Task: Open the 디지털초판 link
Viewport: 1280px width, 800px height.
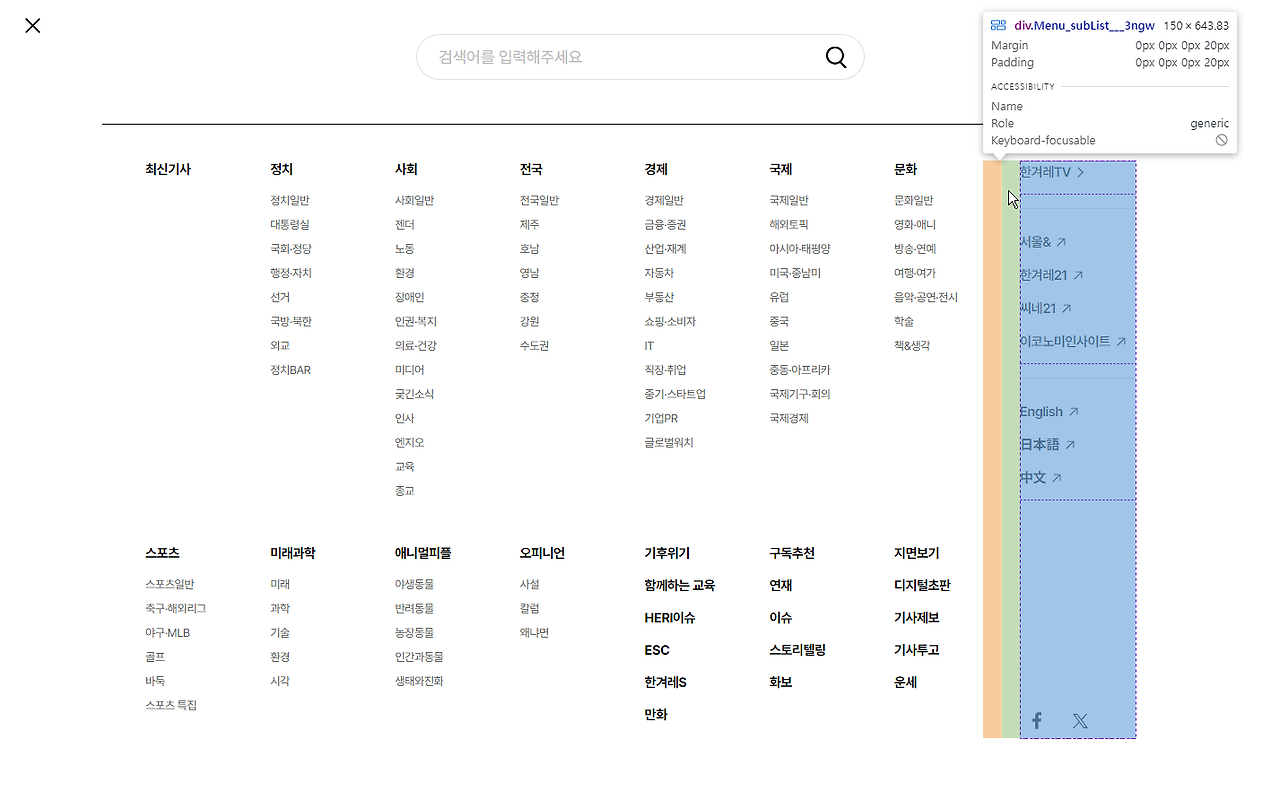Action: (x=923, y=585)
